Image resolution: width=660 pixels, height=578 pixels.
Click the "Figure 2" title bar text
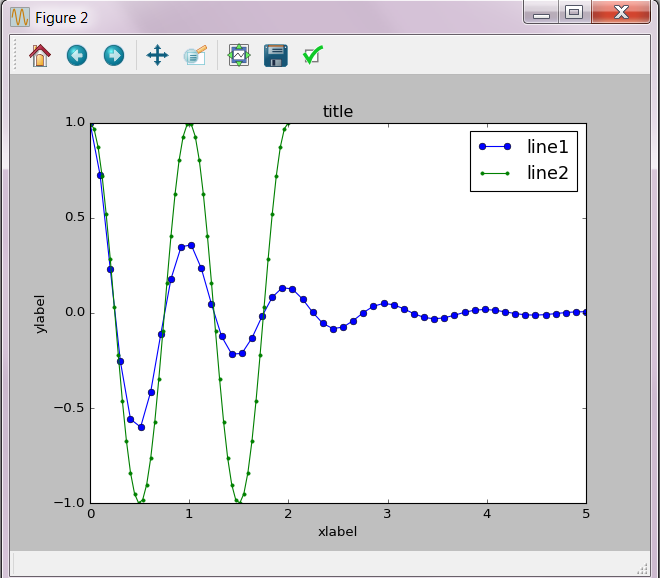(61, 18)
